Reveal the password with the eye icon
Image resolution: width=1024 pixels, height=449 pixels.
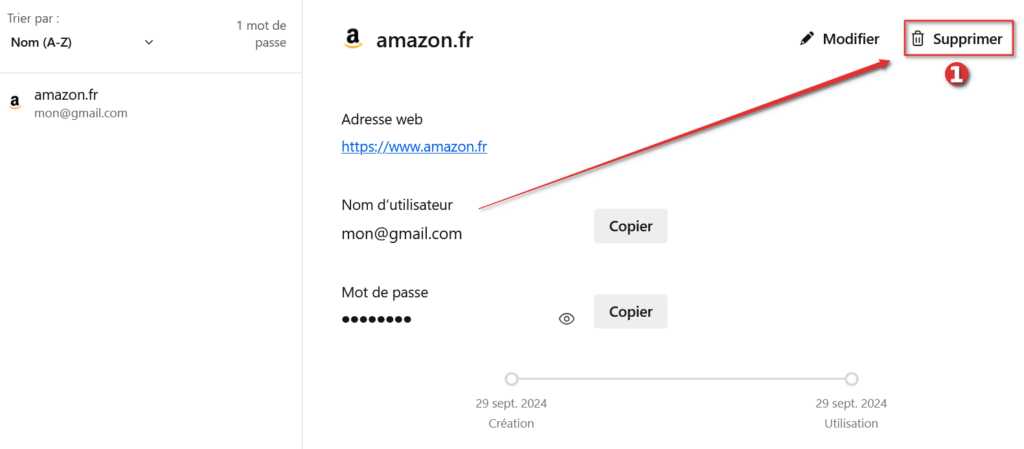pyautogui.click(x=566, y=319)
